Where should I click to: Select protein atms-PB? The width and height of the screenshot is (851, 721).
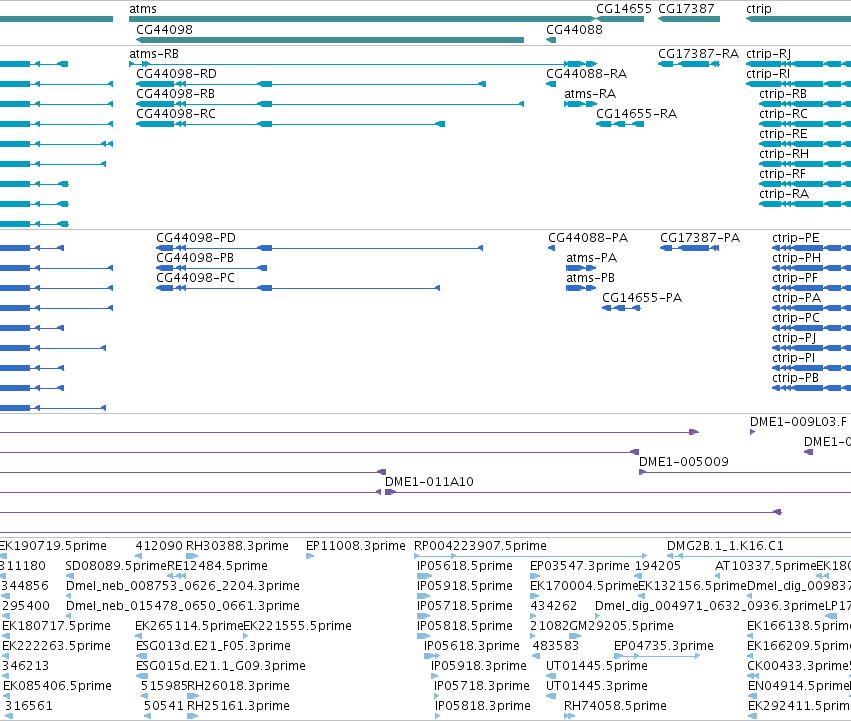click(x=581, y=288)
